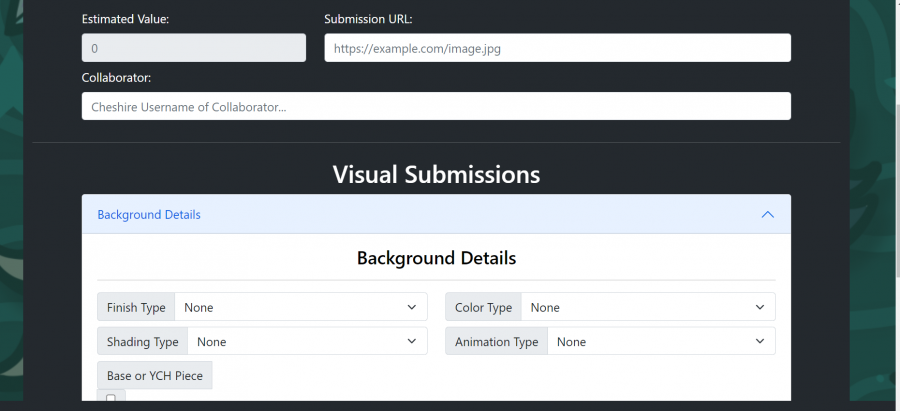Open the Color Type dropdown
This screenshot has width=900, height=411.
647,307
